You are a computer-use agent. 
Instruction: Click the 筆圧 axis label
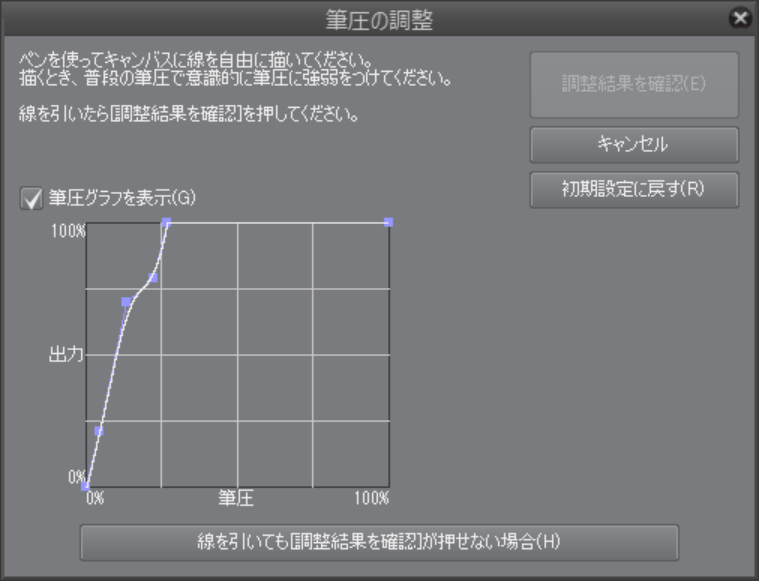pos(236,498)
